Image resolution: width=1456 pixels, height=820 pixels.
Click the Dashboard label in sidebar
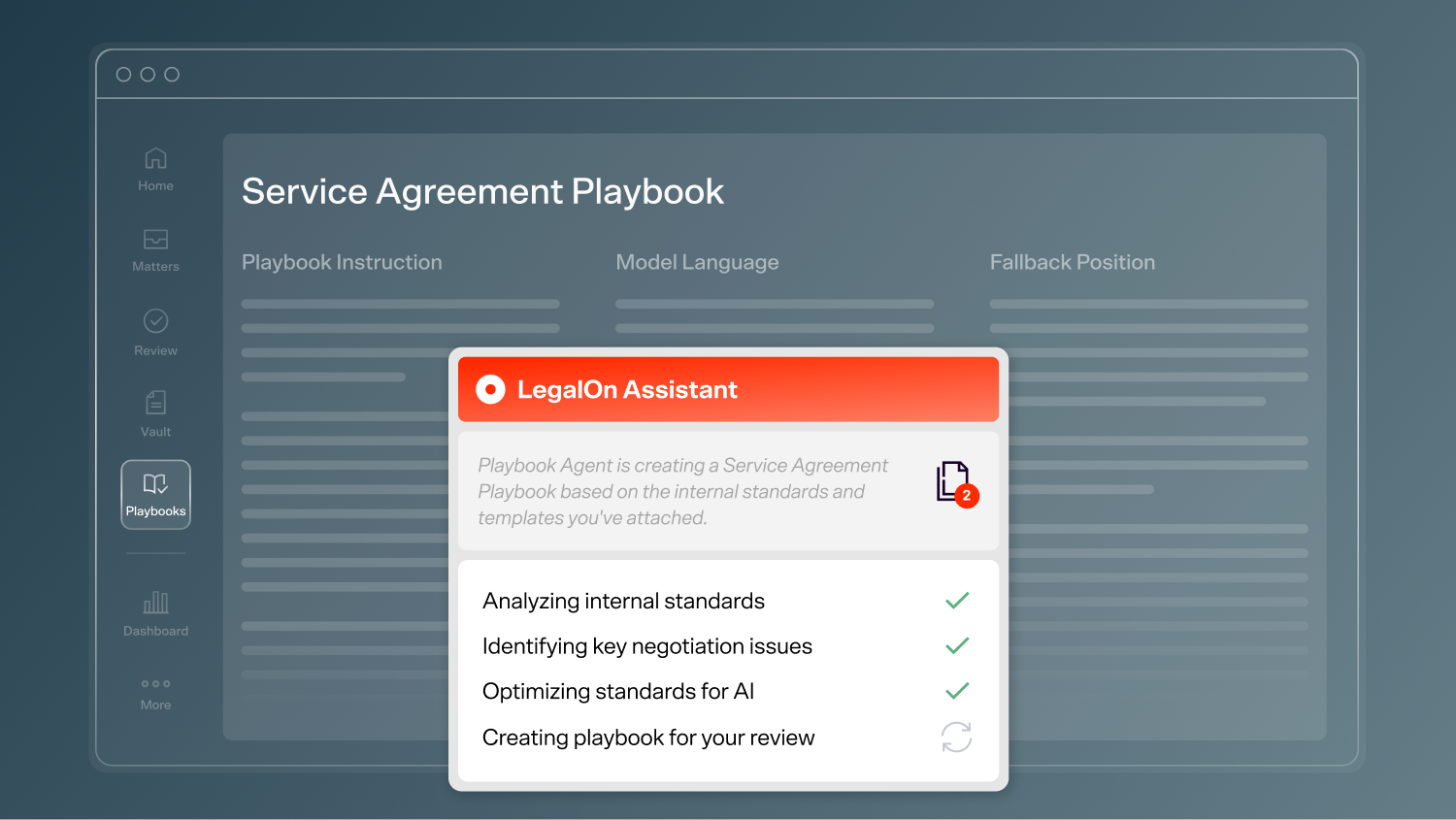pyautogui.click(x=155, y=631)
